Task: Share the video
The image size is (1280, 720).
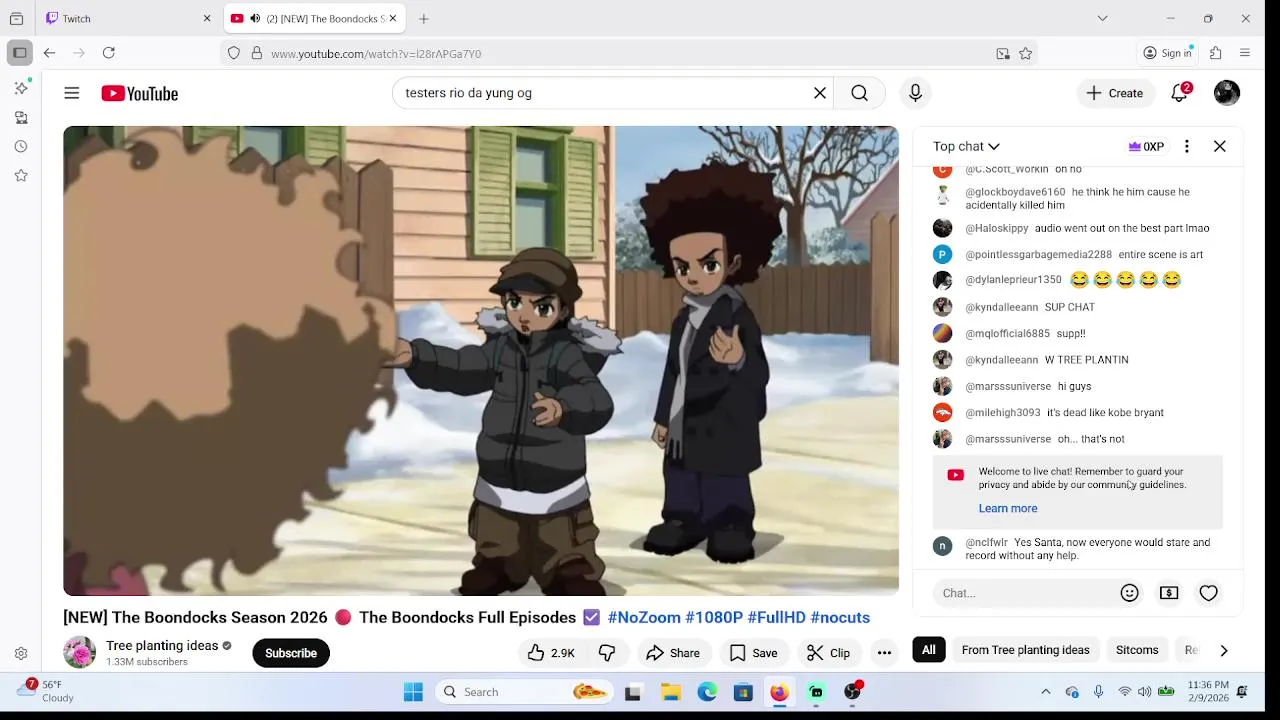Action: click(x=673, y=653)
